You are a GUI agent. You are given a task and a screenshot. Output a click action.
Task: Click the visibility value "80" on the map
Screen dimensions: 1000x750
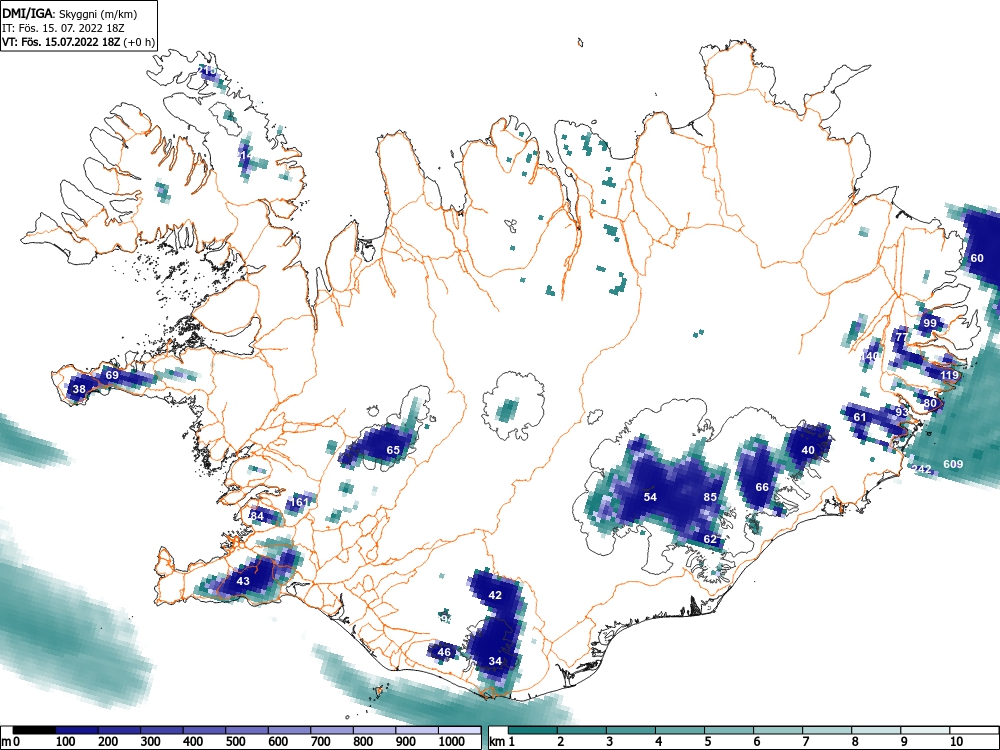click(x=930, y=403)
